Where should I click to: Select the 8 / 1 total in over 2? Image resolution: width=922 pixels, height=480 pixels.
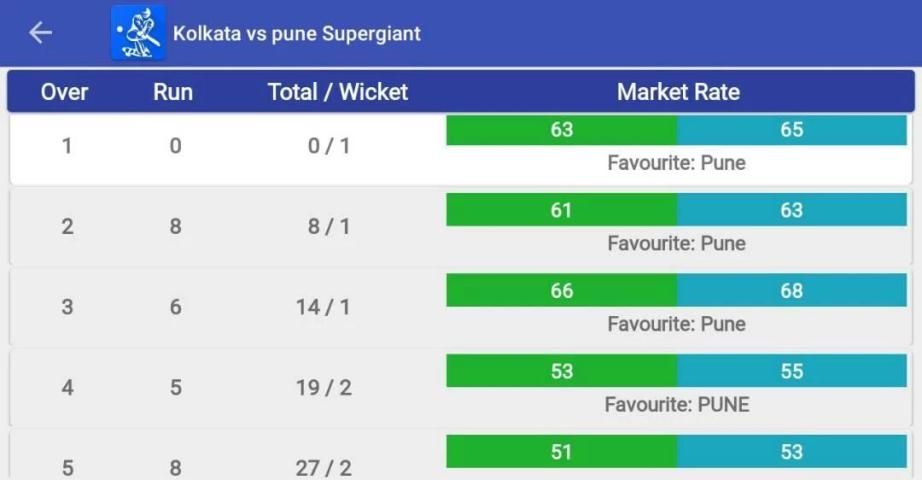pyautogui.click(x=329, y=227)
